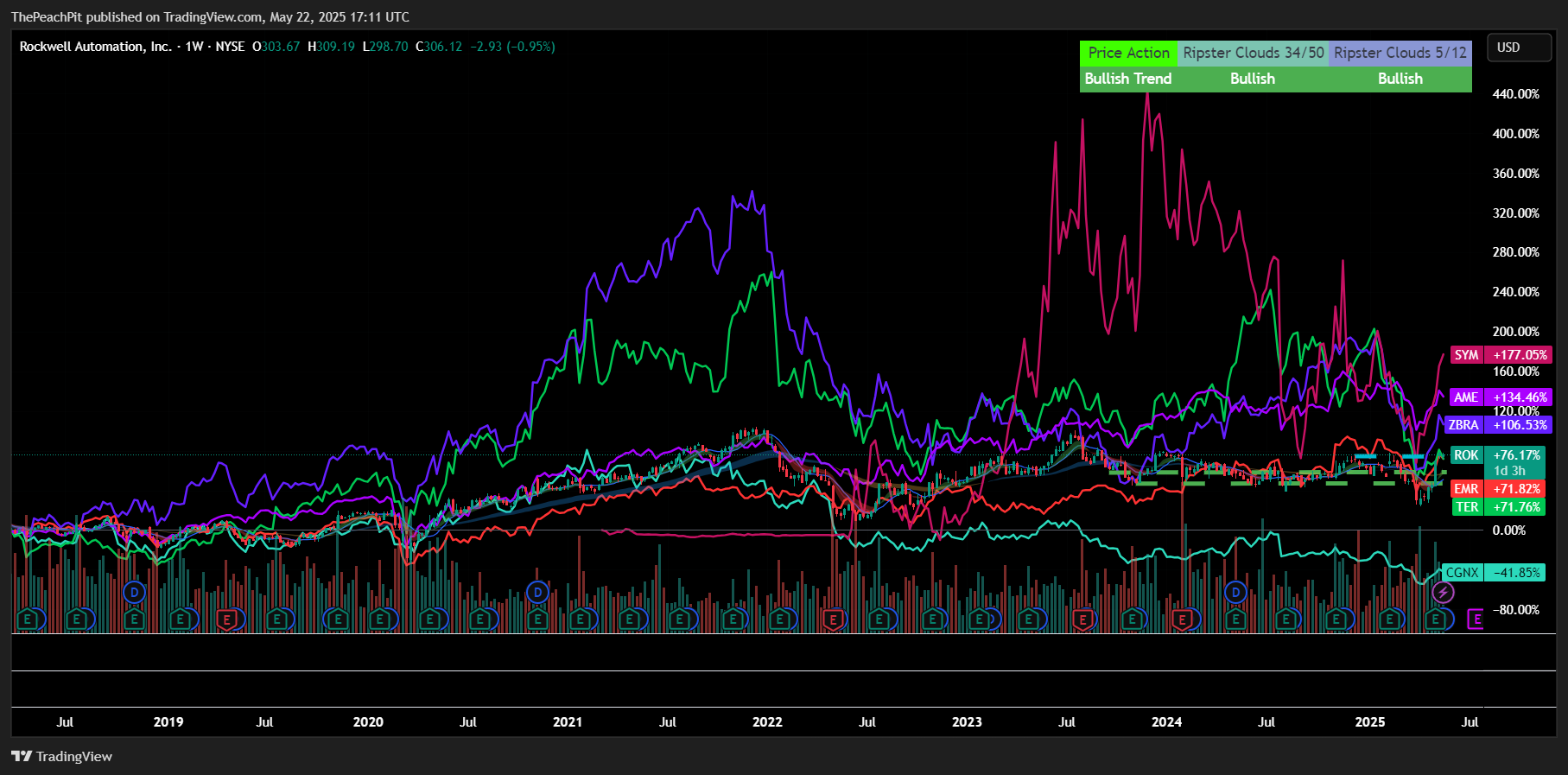Click the 2022 time axis label
This screenshot has width=1568, height=775.
[767, 722]
